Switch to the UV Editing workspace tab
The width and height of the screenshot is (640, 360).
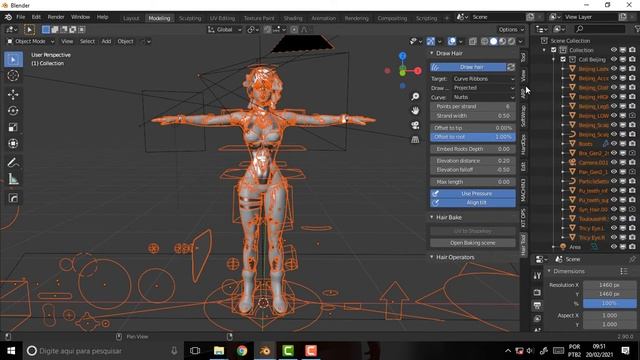(222, 18)
